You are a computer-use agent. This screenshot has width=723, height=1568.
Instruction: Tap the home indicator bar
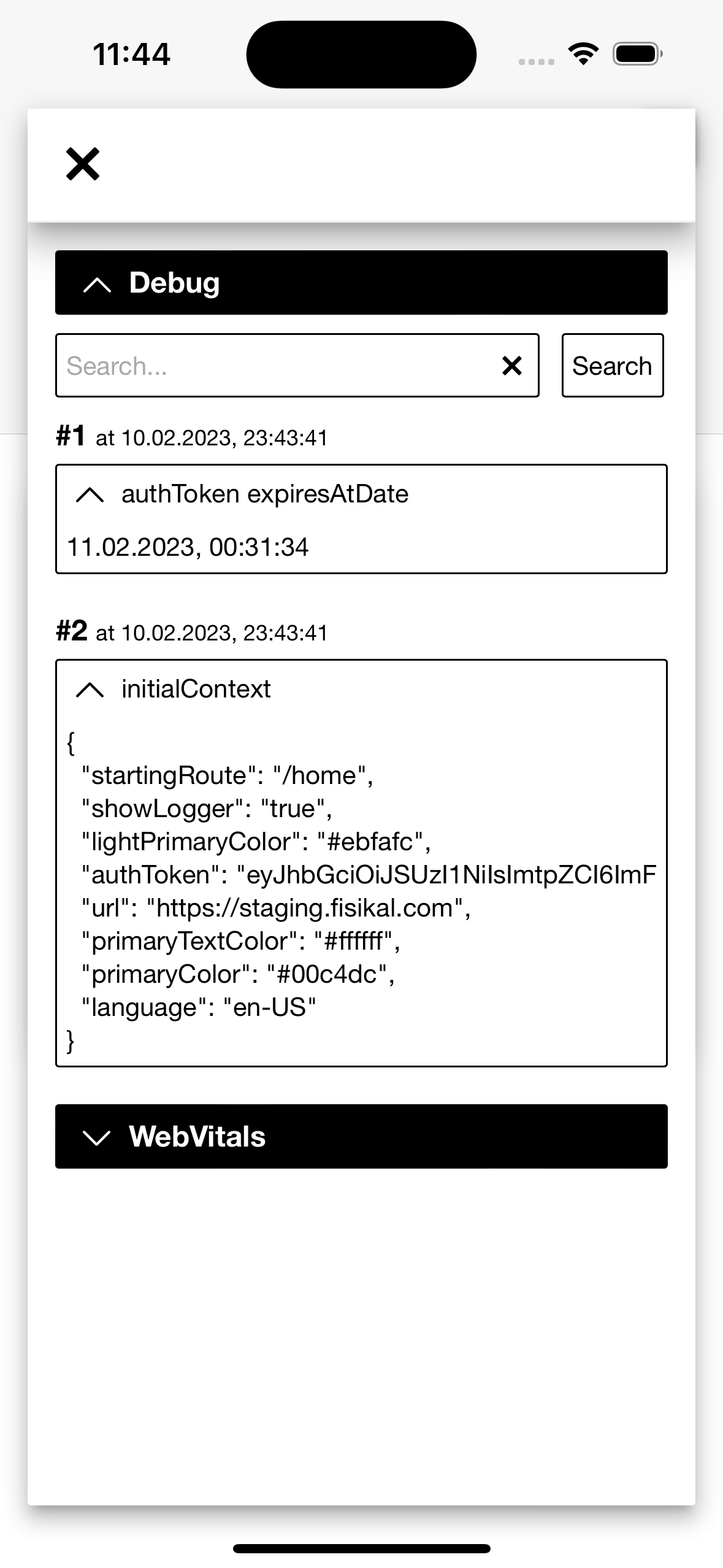click(x=361, y=1548)
